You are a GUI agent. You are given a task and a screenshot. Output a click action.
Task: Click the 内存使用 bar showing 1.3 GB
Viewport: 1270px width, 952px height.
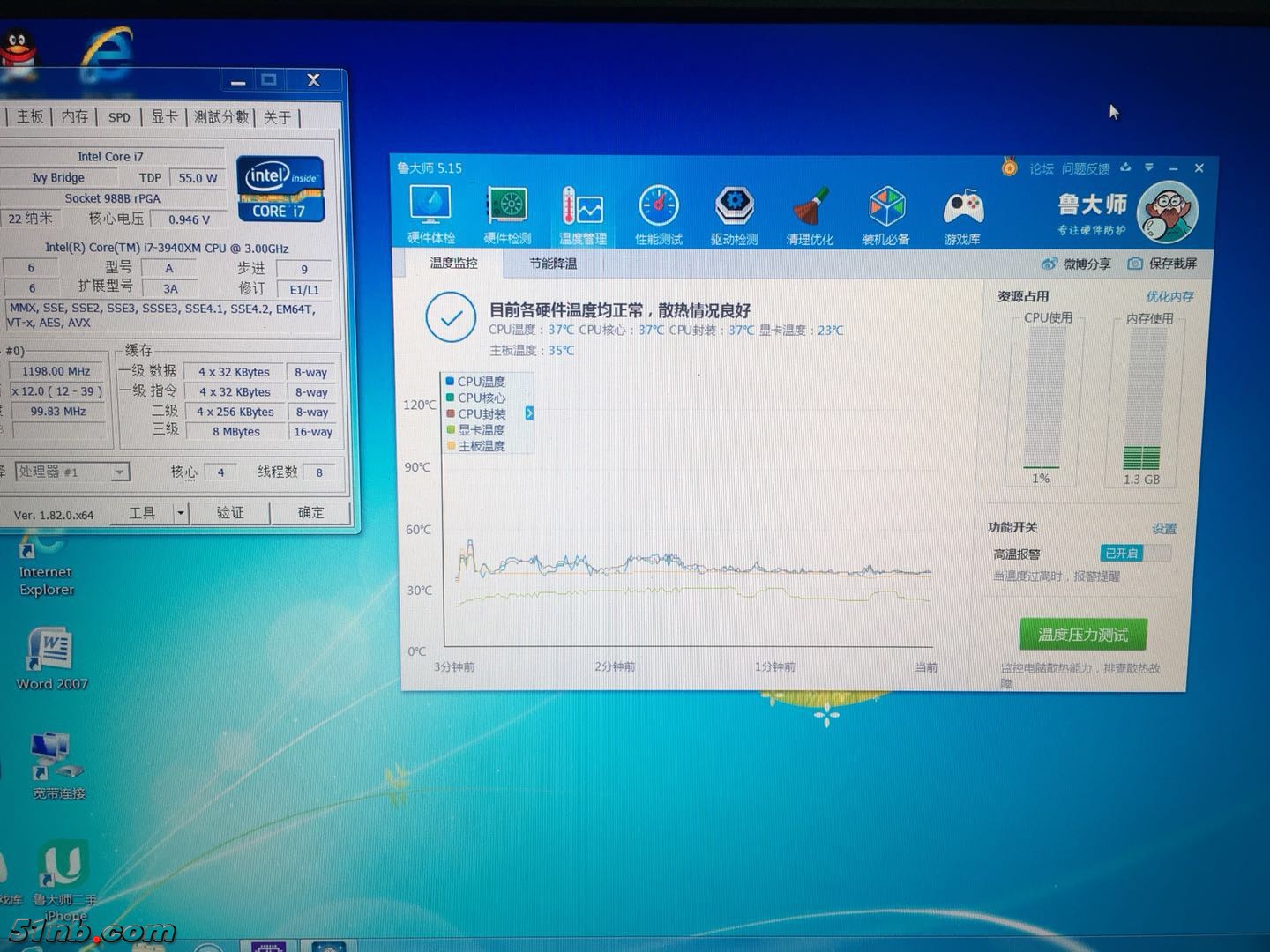coord(1141,398)
